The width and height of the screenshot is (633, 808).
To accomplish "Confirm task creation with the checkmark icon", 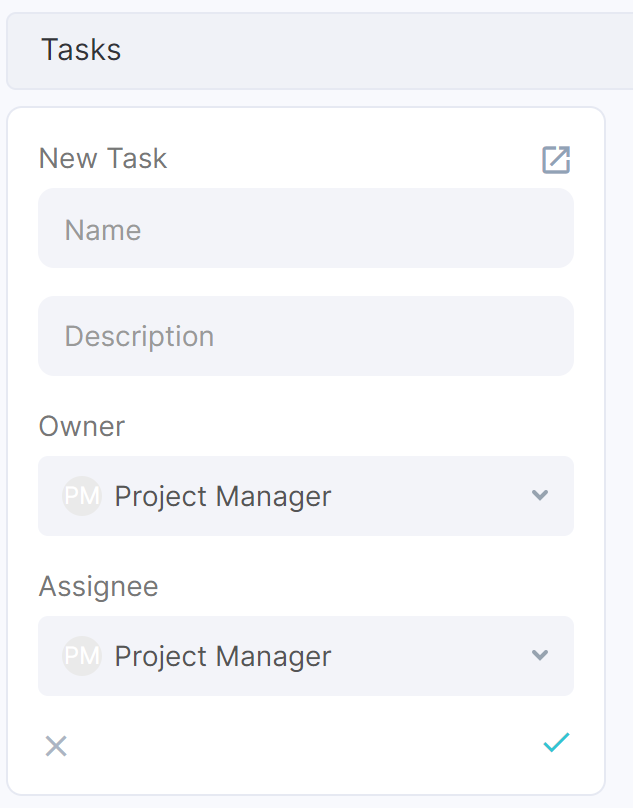I will pos(556,743).
